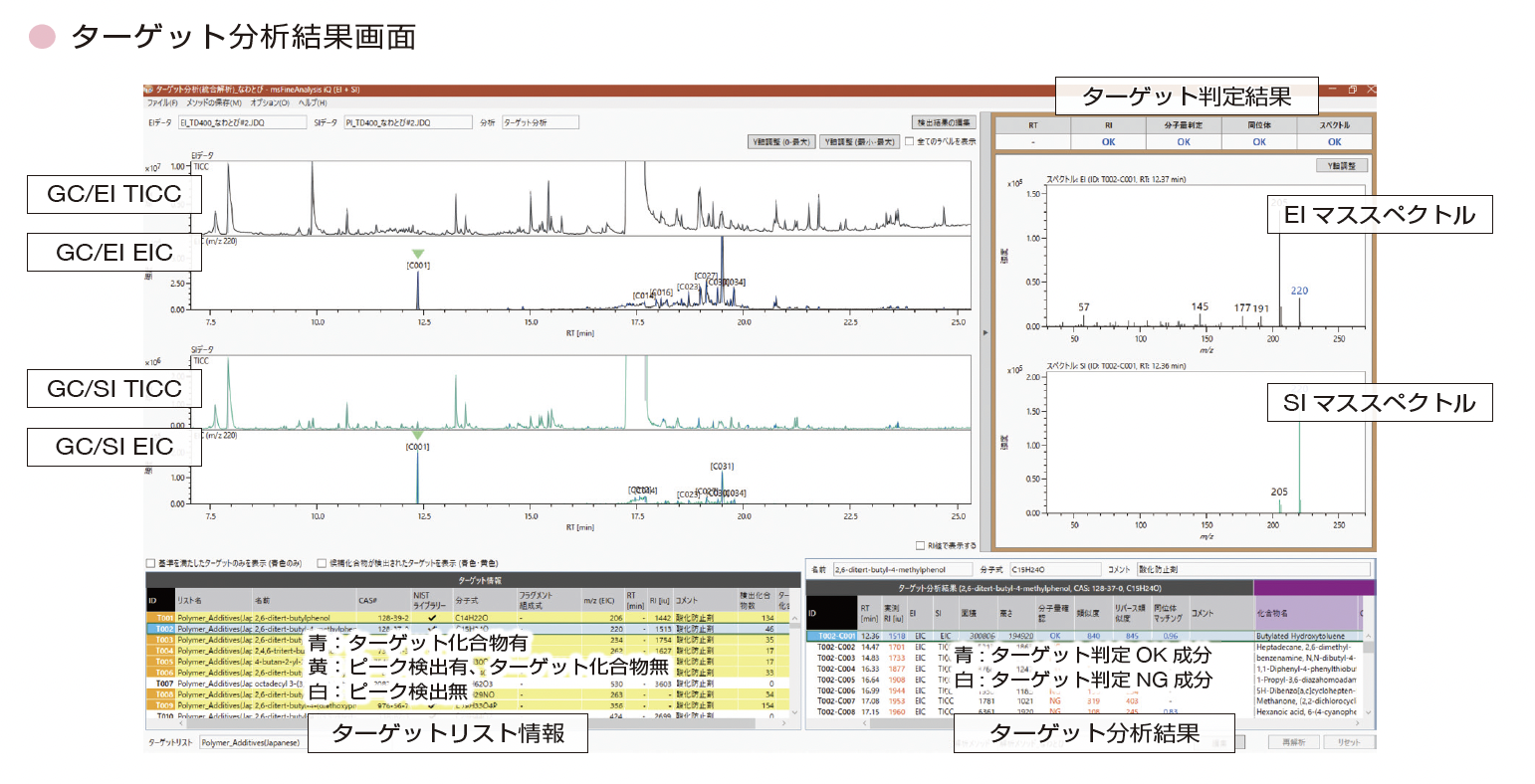Click scroll-right arrow under target info table

click(785, 723)
